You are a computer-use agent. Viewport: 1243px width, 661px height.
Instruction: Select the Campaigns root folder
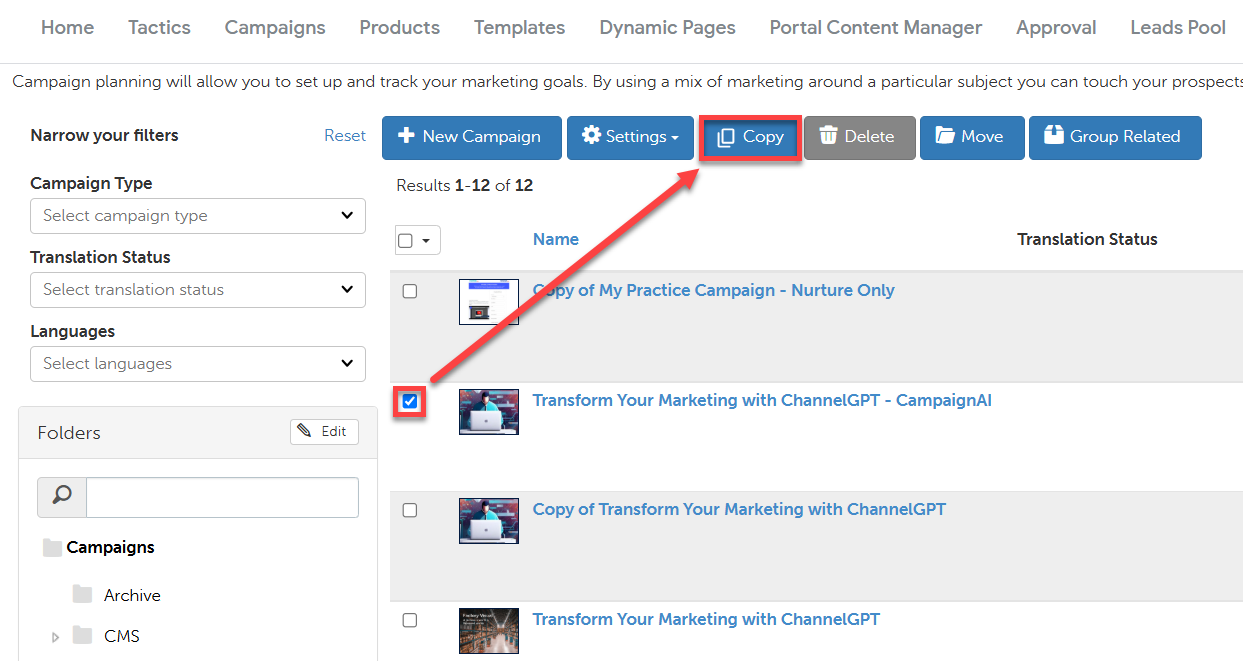(110, 547)
